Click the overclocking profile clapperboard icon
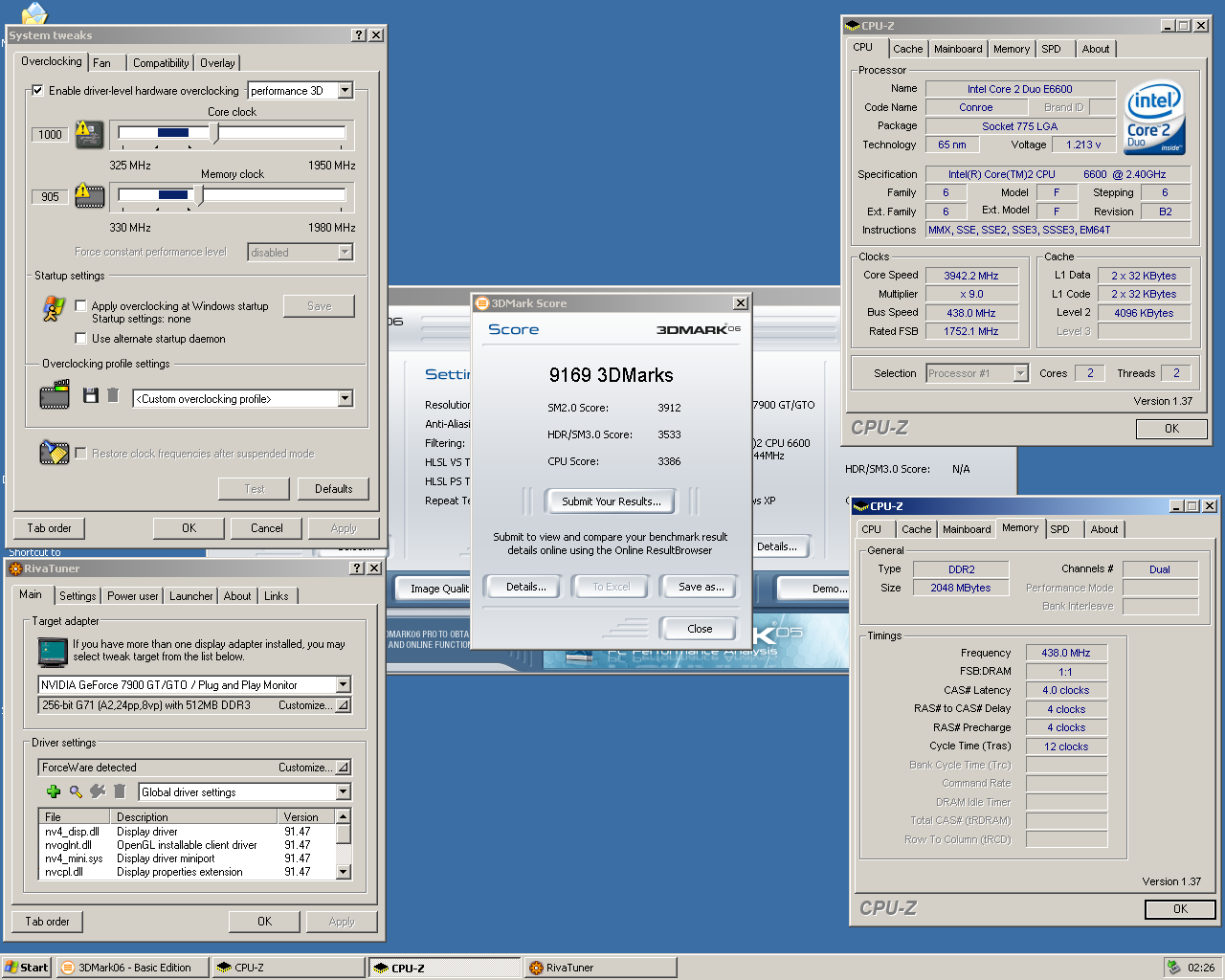The image size is (1225, 980). pos(55,394)
